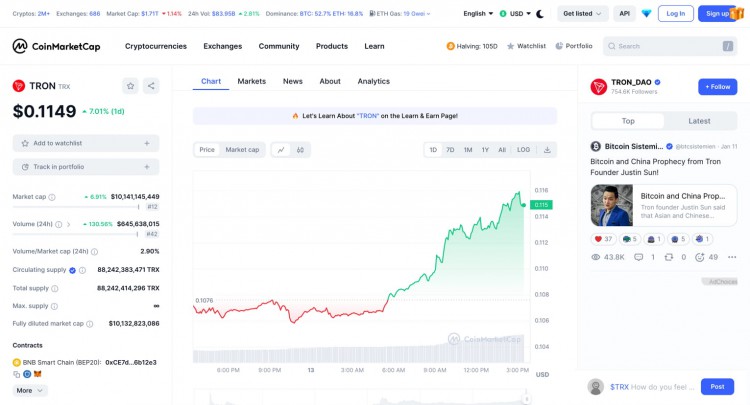Switch to Markets tab
Viewport: 750px width, 405px height.
pos(252,81)
